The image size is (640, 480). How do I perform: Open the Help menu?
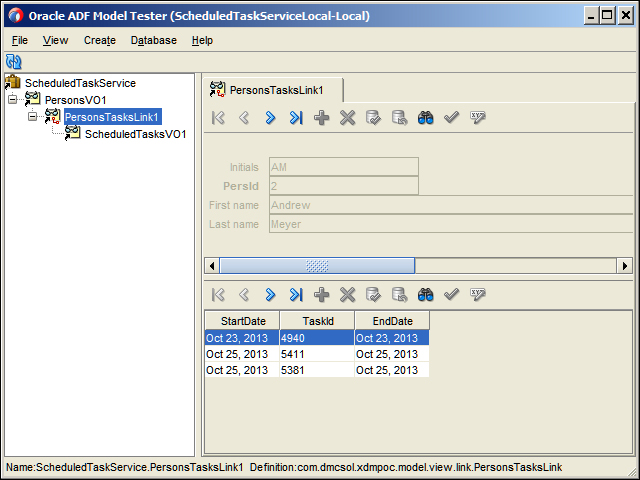pos(202,40)
